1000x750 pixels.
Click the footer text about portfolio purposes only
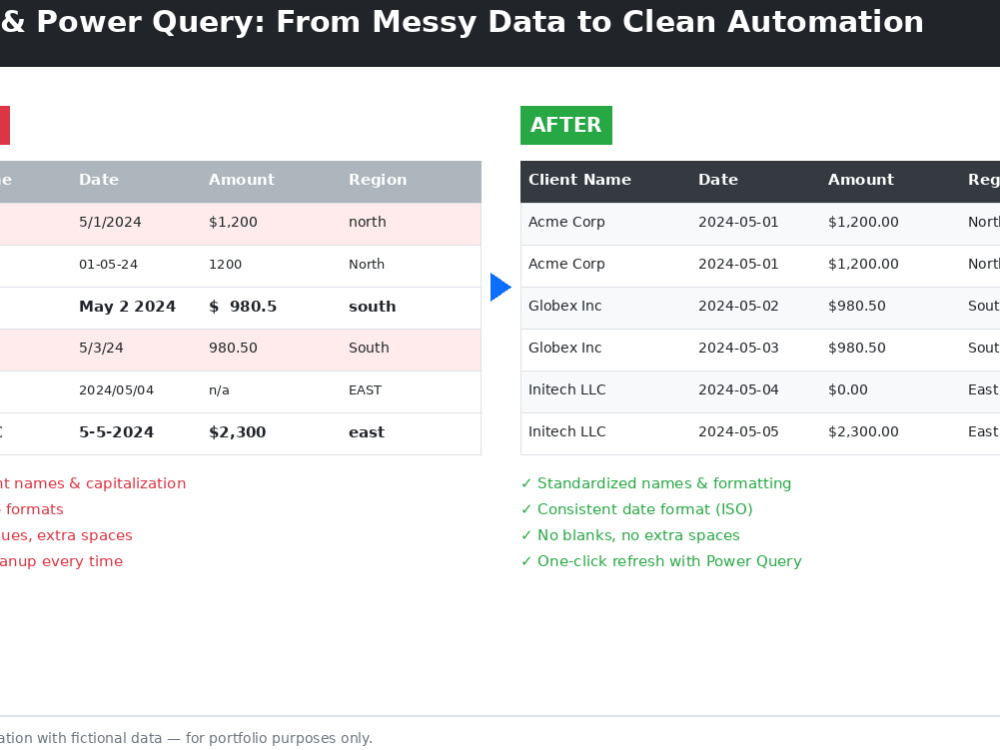(x=186, y=739)
